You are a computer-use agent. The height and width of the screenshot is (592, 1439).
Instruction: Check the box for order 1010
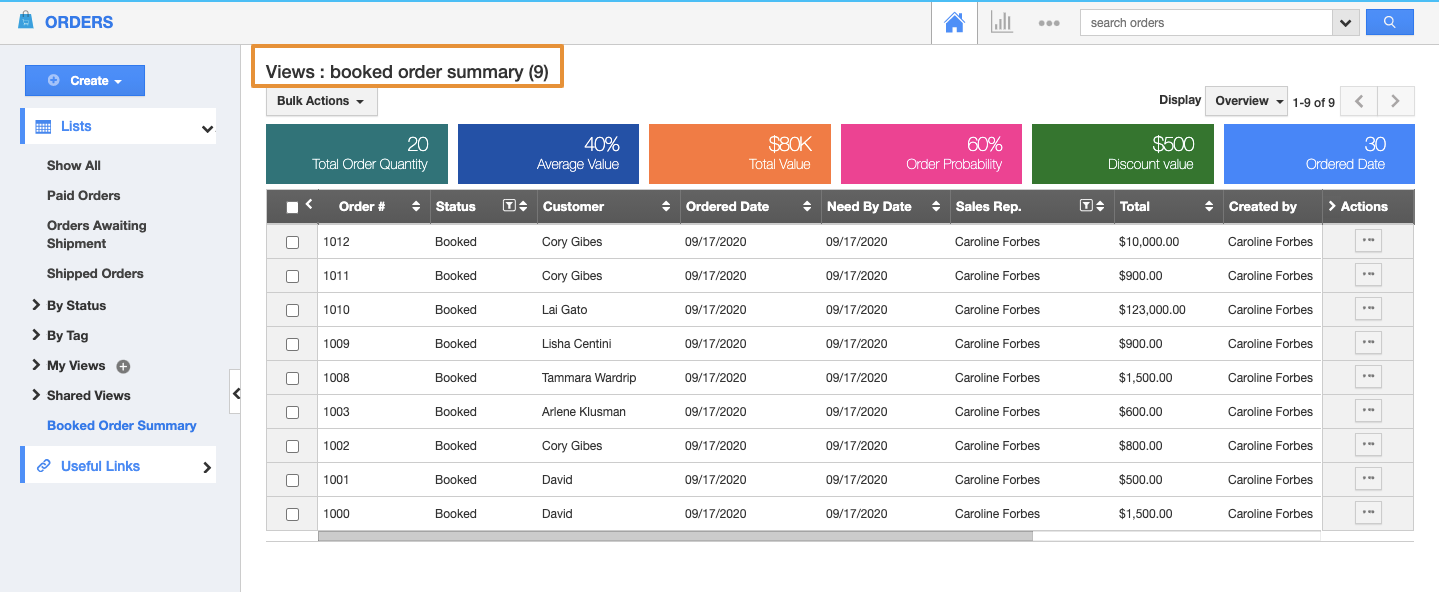293,310
